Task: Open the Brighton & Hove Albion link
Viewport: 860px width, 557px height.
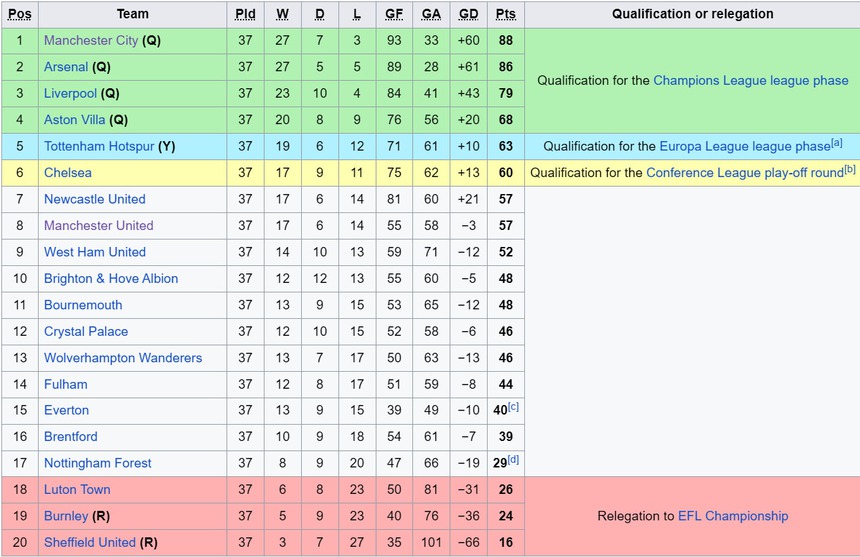Action: (x=111, y=278)
